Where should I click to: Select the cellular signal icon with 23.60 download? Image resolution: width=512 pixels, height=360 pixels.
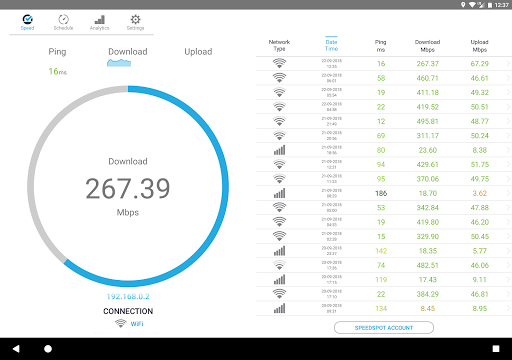tap(279, 150)
